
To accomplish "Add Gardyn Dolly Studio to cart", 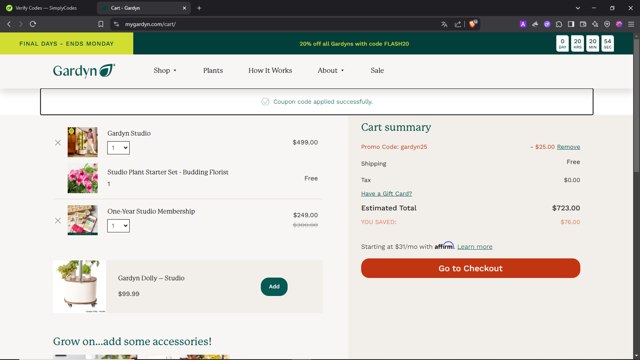I will [x=274, y=287].
